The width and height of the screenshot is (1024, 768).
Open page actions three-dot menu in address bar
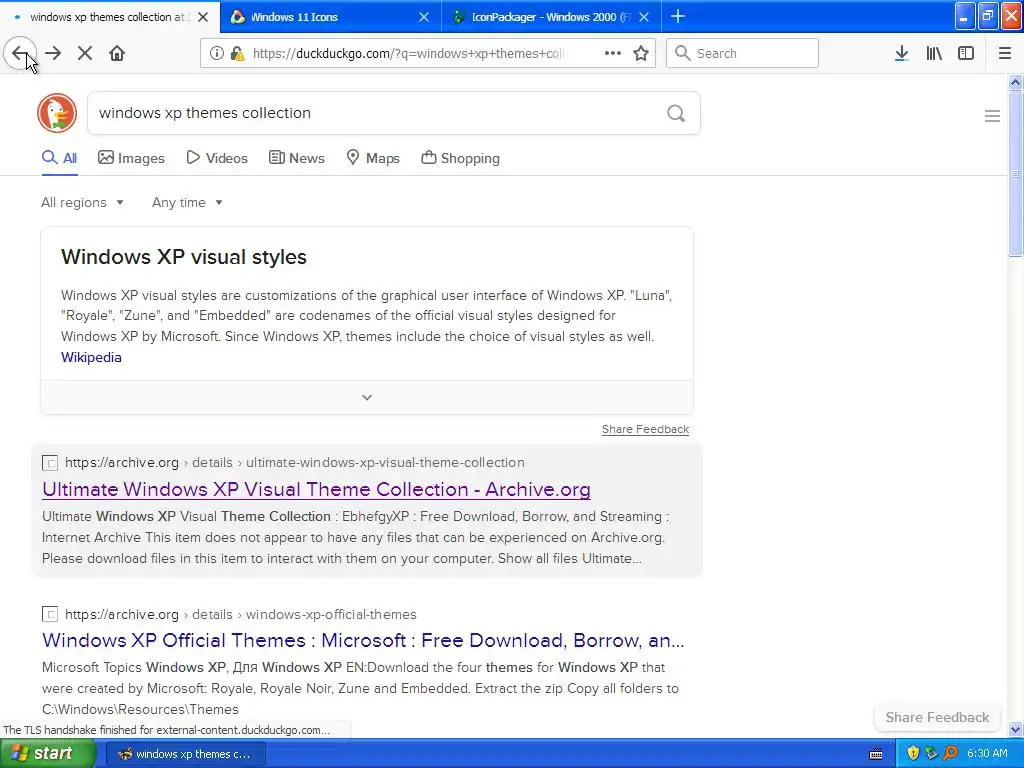613,53
